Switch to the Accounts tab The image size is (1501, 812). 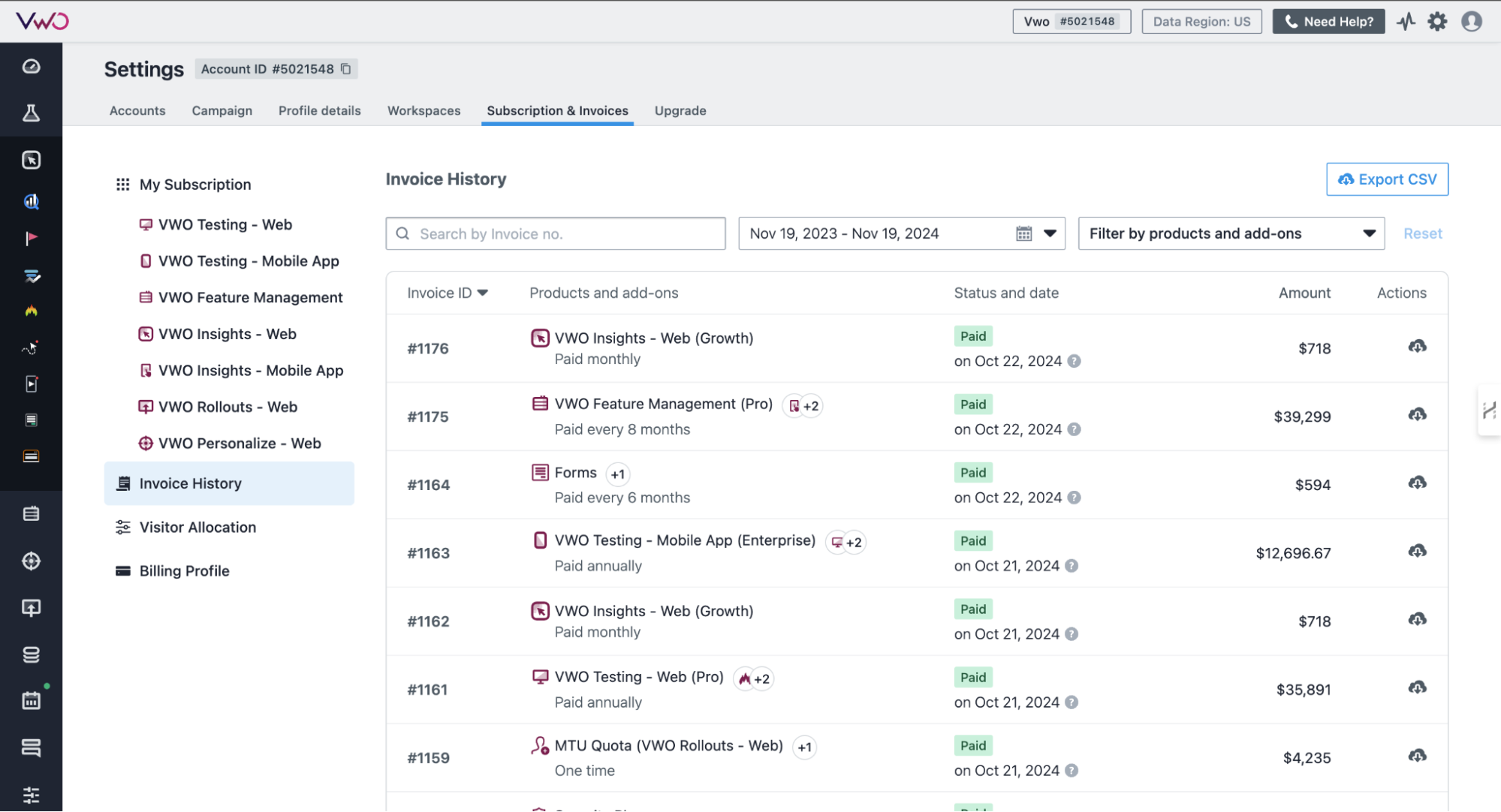point(137,110)
